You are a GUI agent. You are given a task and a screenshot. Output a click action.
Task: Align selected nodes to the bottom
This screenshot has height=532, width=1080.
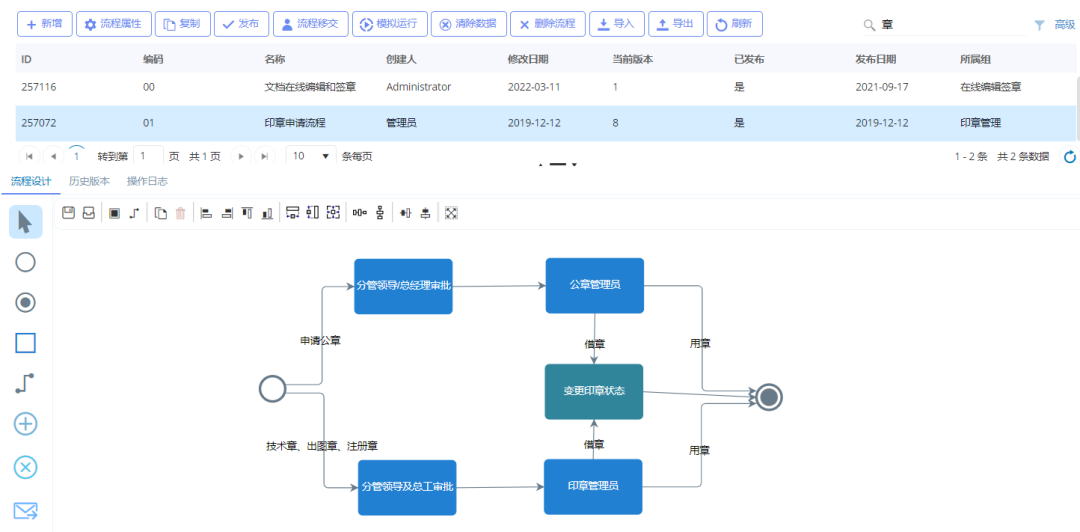[x=267, y=213]
